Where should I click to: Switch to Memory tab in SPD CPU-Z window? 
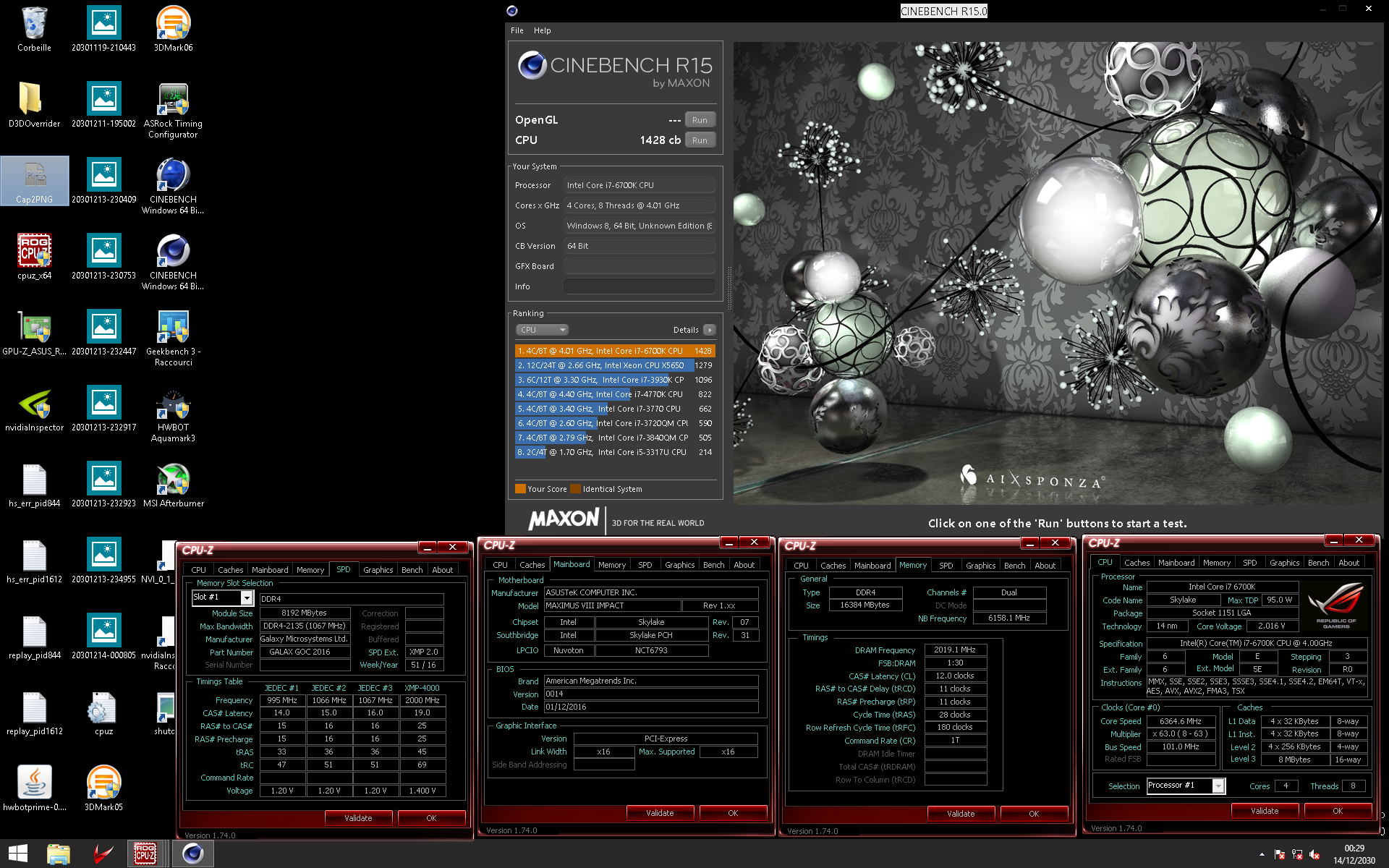(x=310, y=570)
